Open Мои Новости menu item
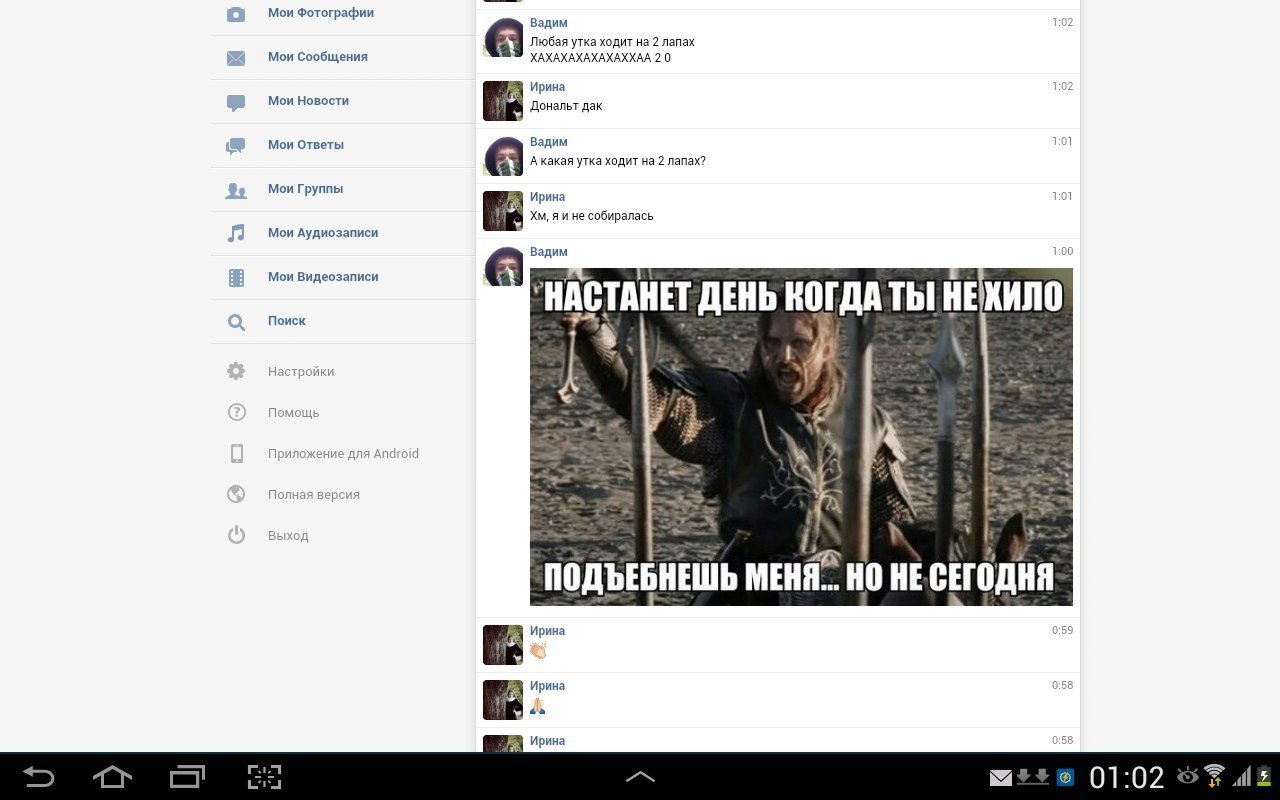Viewport: 1280px width, 800px height. 342,101
